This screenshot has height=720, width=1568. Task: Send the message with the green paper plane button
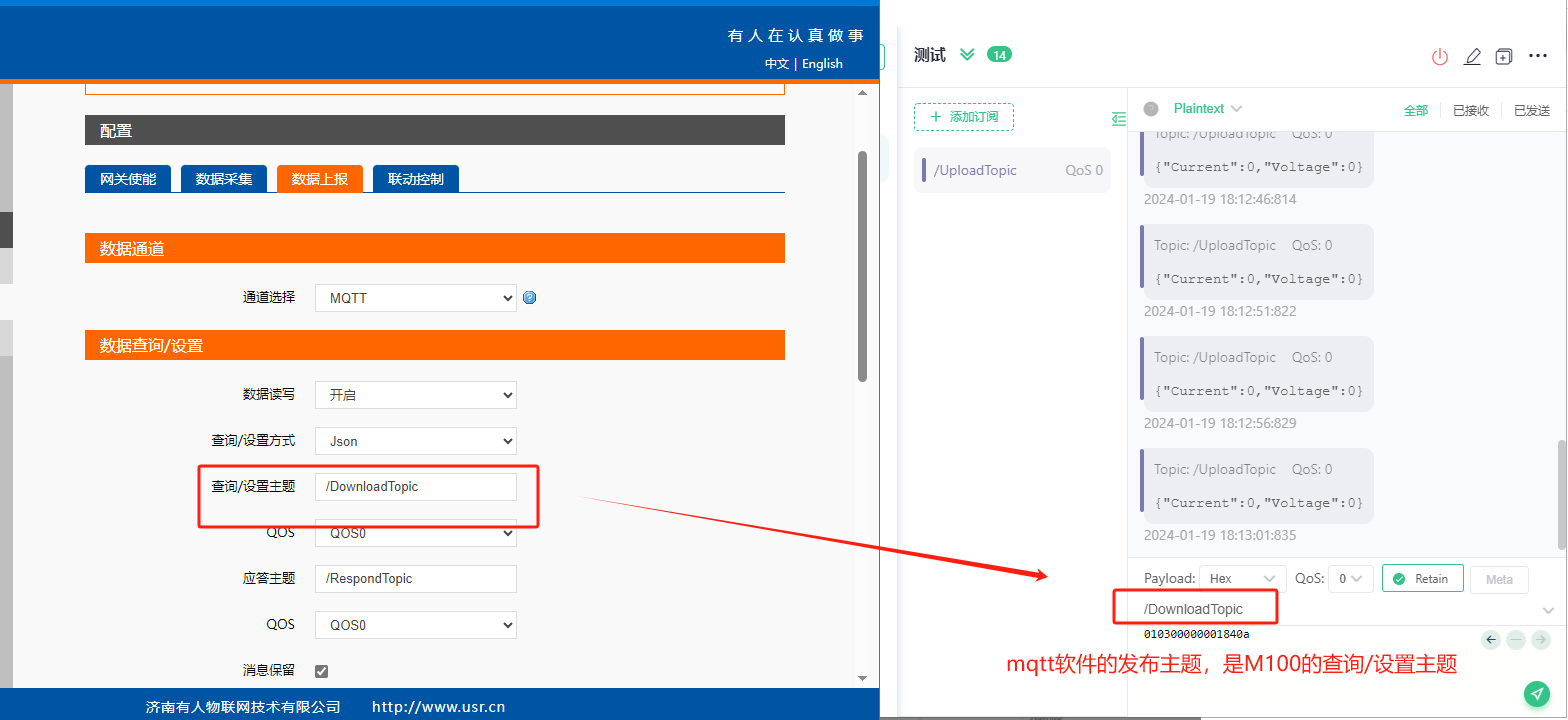tap(1535, 693)
